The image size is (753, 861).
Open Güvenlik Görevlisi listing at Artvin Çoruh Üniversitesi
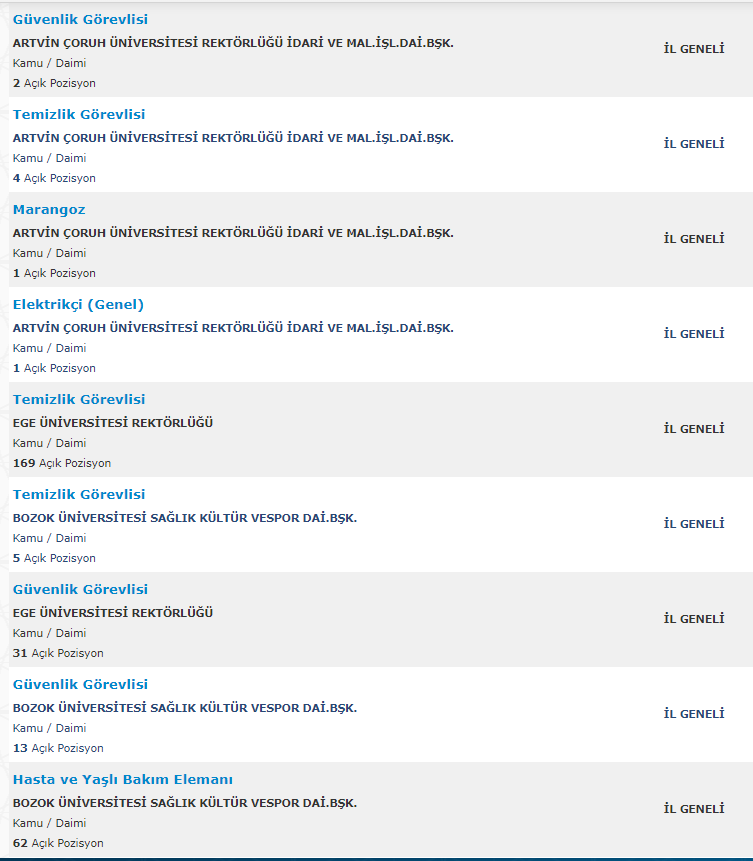[x=80, y=20]
